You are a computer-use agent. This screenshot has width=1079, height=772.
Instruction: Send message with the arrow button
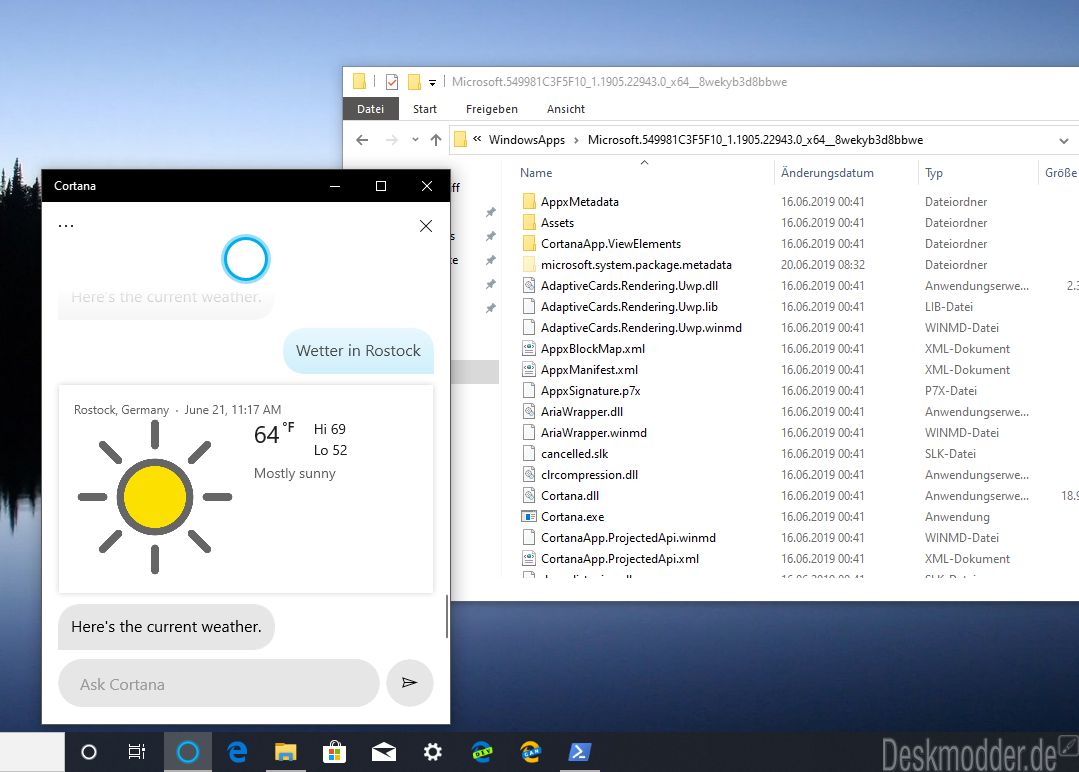[409, 683]
